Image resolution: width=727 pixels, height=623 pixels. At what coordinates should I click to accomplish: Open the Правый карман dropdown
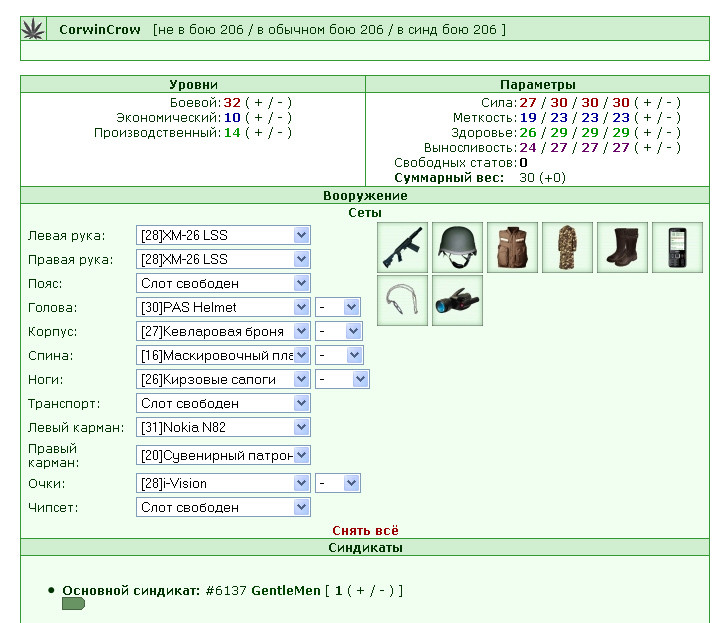(223, 456)
